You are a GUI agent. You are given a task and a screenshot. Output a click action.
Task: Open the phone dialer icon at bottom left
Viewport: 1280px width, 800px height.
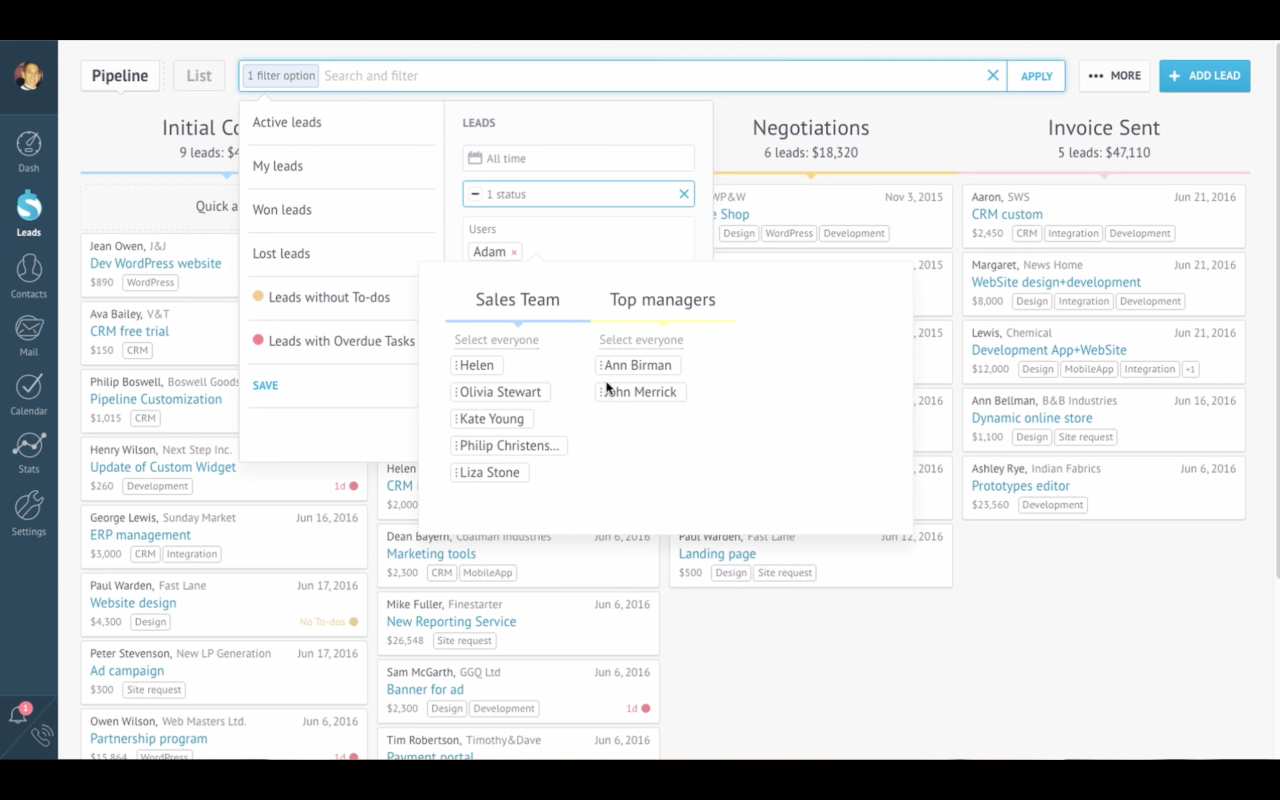[40, 738]
